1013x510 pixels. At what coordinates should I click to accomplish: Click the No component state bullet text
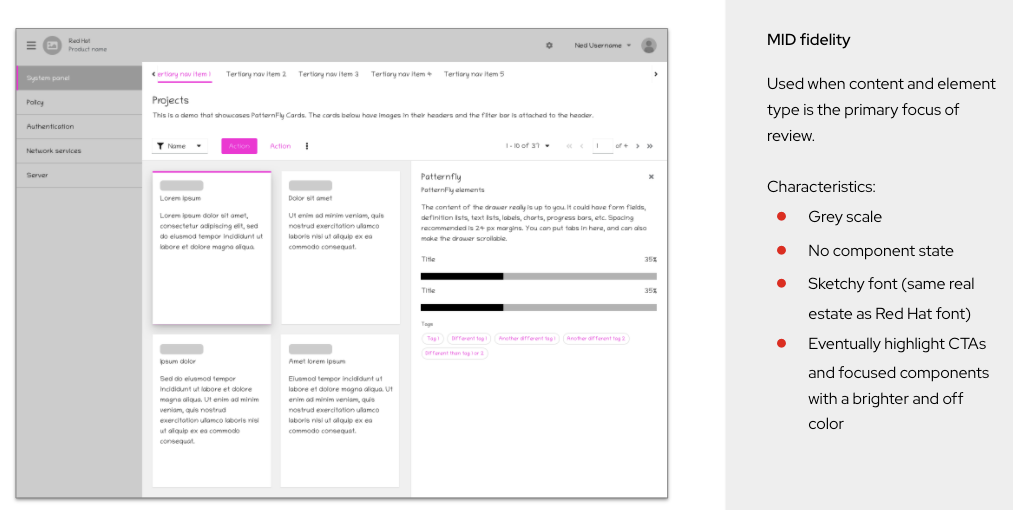click(881, 251)
